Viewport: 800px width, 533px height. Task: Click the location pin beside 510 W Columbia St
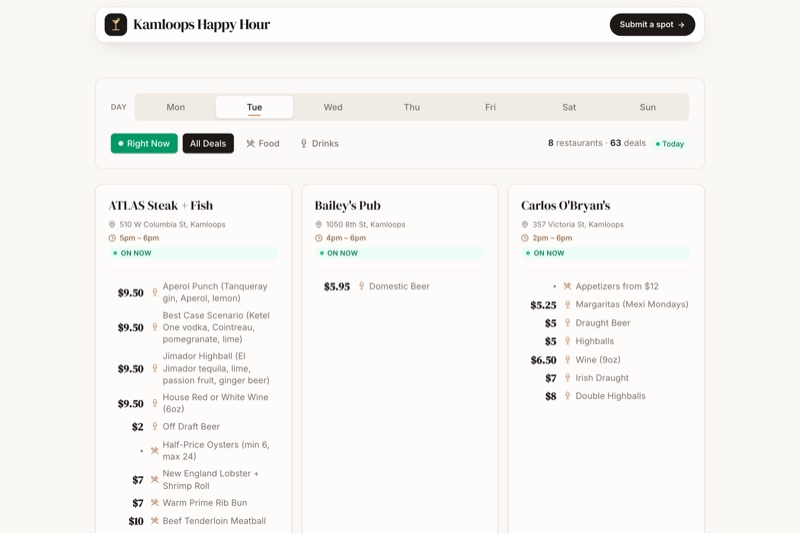(x=112, y=224)
